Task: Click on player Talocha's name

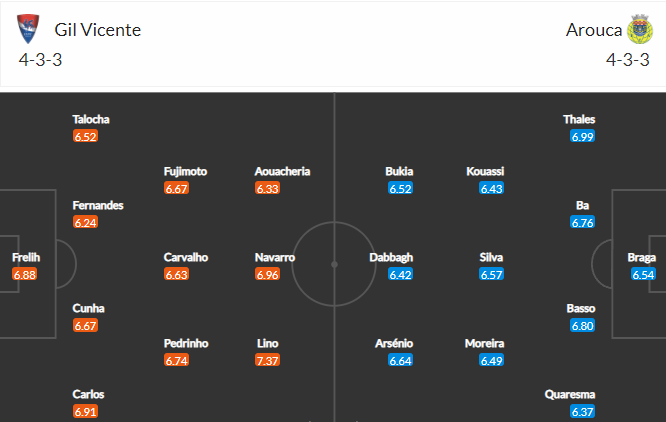Action: pyautogui.click(x=91, y=119)
